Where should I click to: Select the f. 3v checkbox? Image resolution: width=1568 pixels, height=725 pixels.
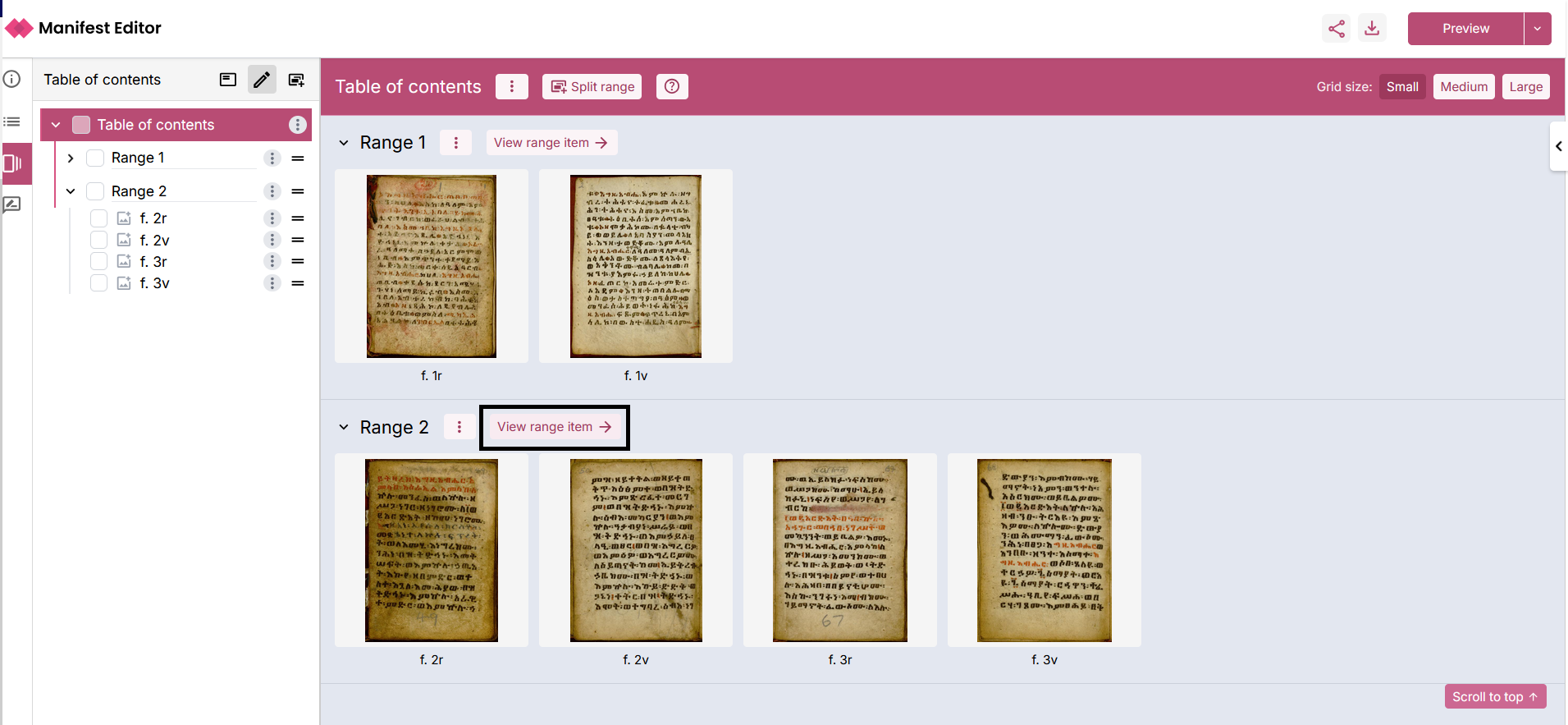click(98, 283)
